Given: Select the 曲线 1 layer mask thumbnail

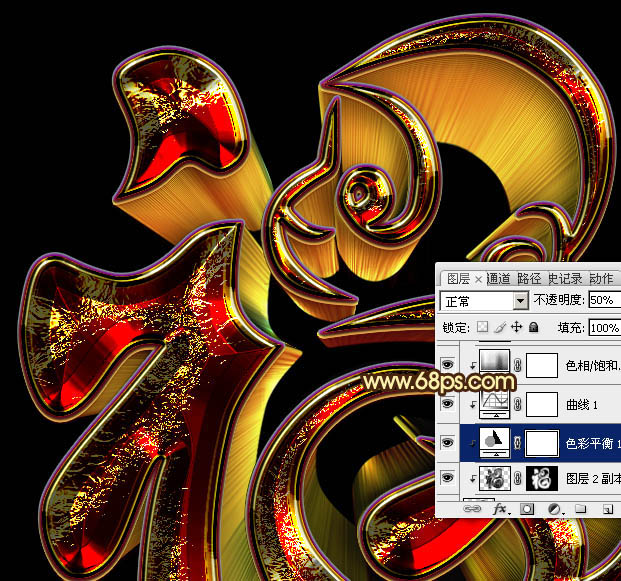Looking at the screenshot, I should (x=541, y=404).
